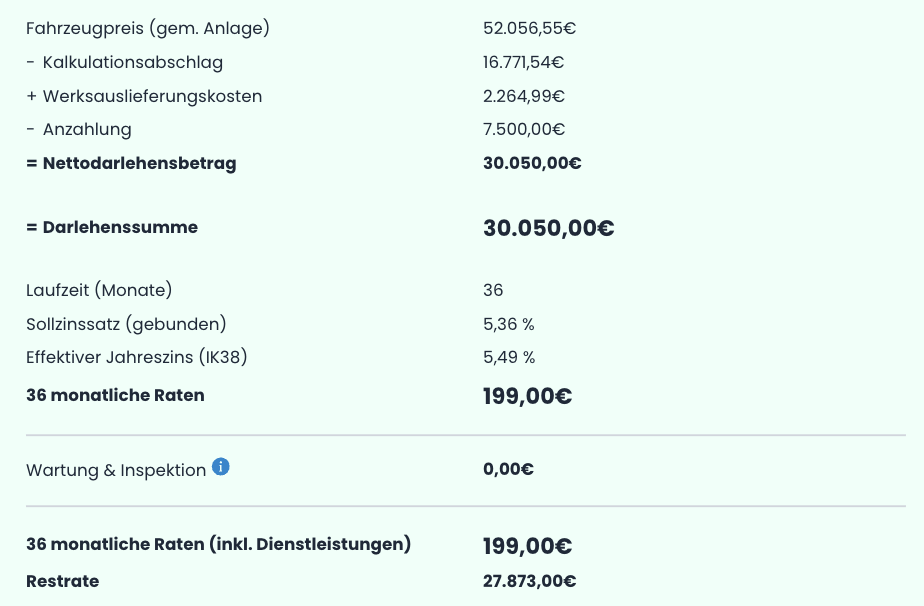The height and width of the screenshot is (606, 924).
Task: Click the Darlehenssumme label
Action: (120, 227)
